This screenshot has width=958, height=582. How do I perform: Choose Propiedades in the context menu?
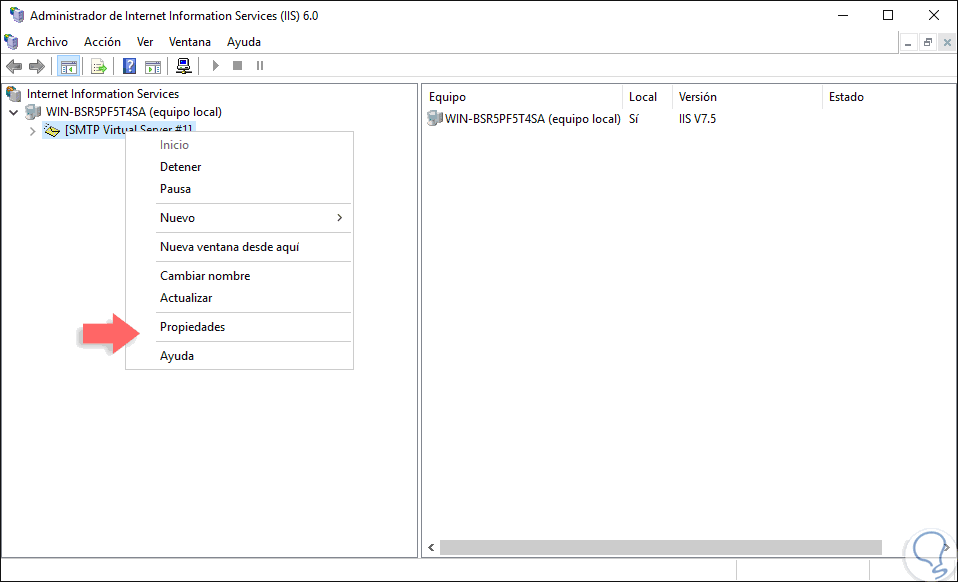pos(240,327)
